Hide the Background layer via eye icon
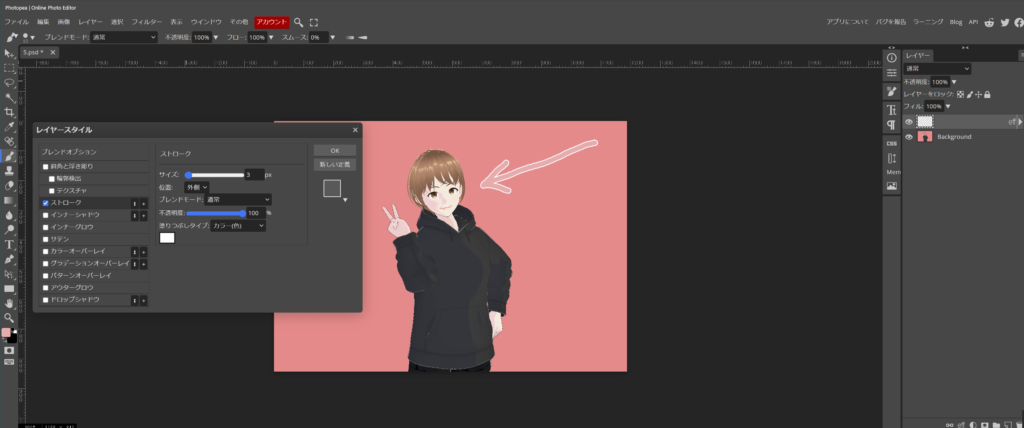This screenshot has height=428, width=1024. (x=909, y=136)
